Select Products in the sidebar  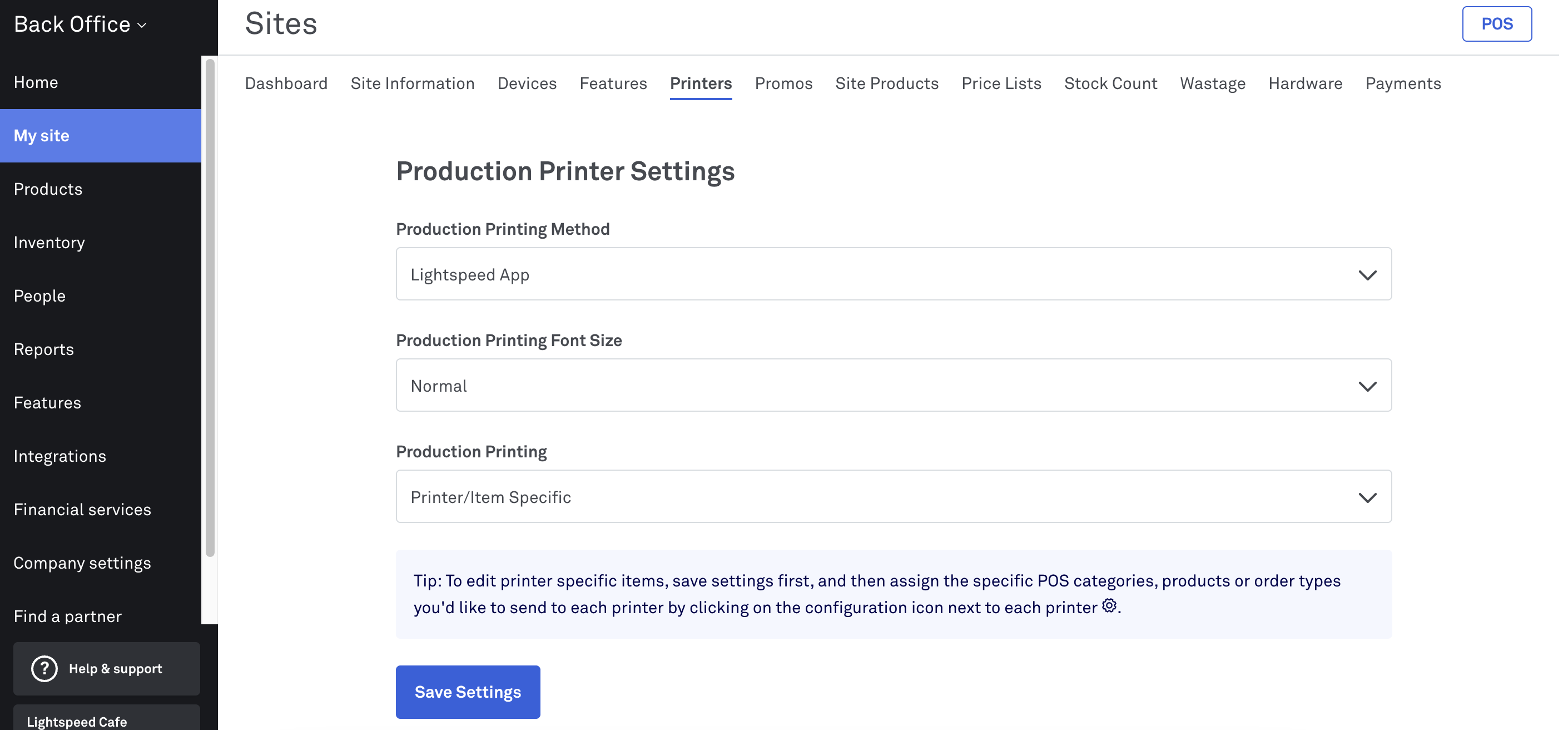pos(47,189)
